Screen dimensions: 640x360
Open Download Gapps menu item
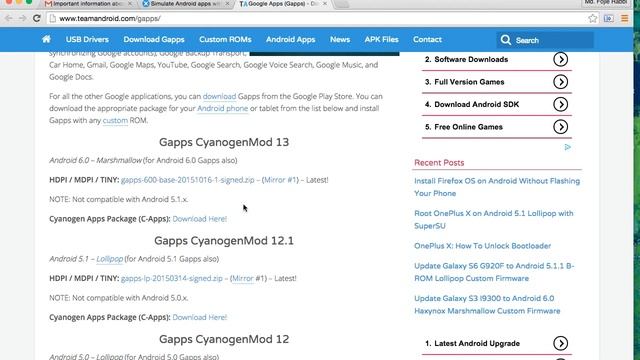pos(154,40)
